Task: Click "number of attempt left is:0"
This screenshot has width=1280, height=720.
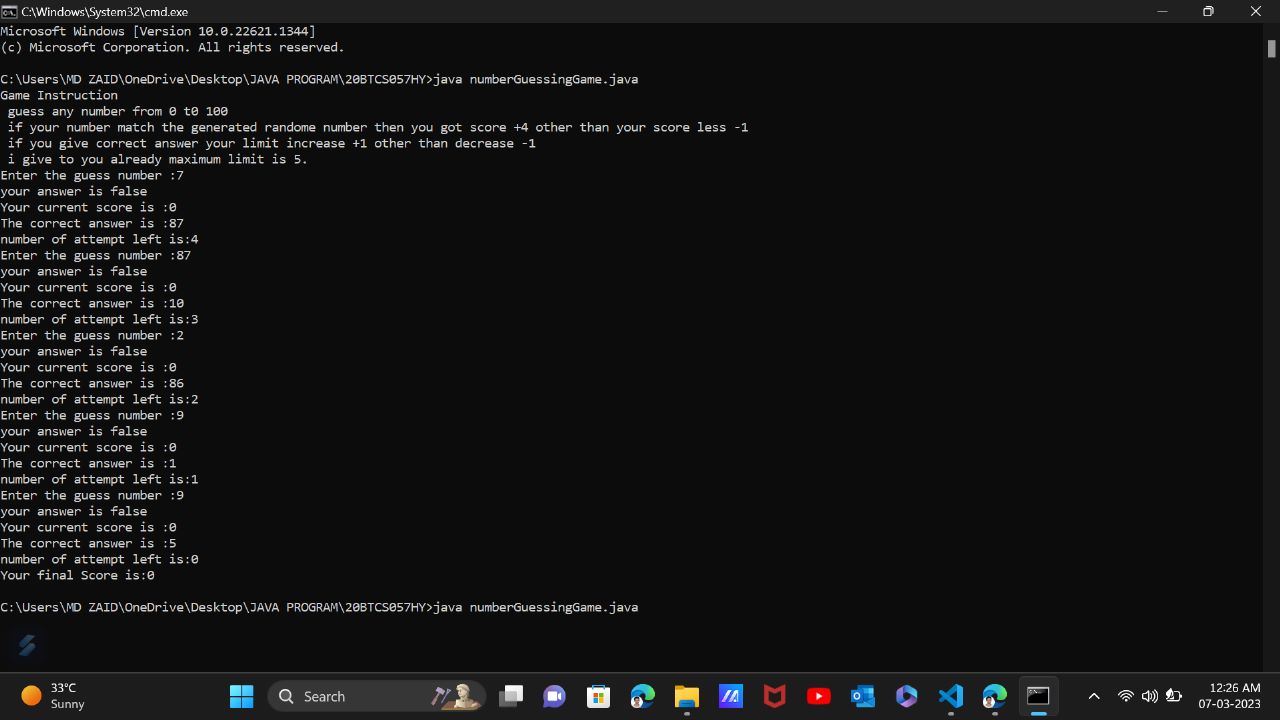Action: click(99, 559)
